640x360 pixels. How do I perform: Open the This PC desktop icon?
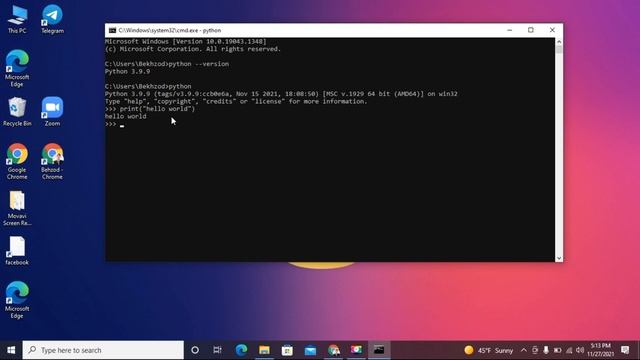click(x=17, y=20)
